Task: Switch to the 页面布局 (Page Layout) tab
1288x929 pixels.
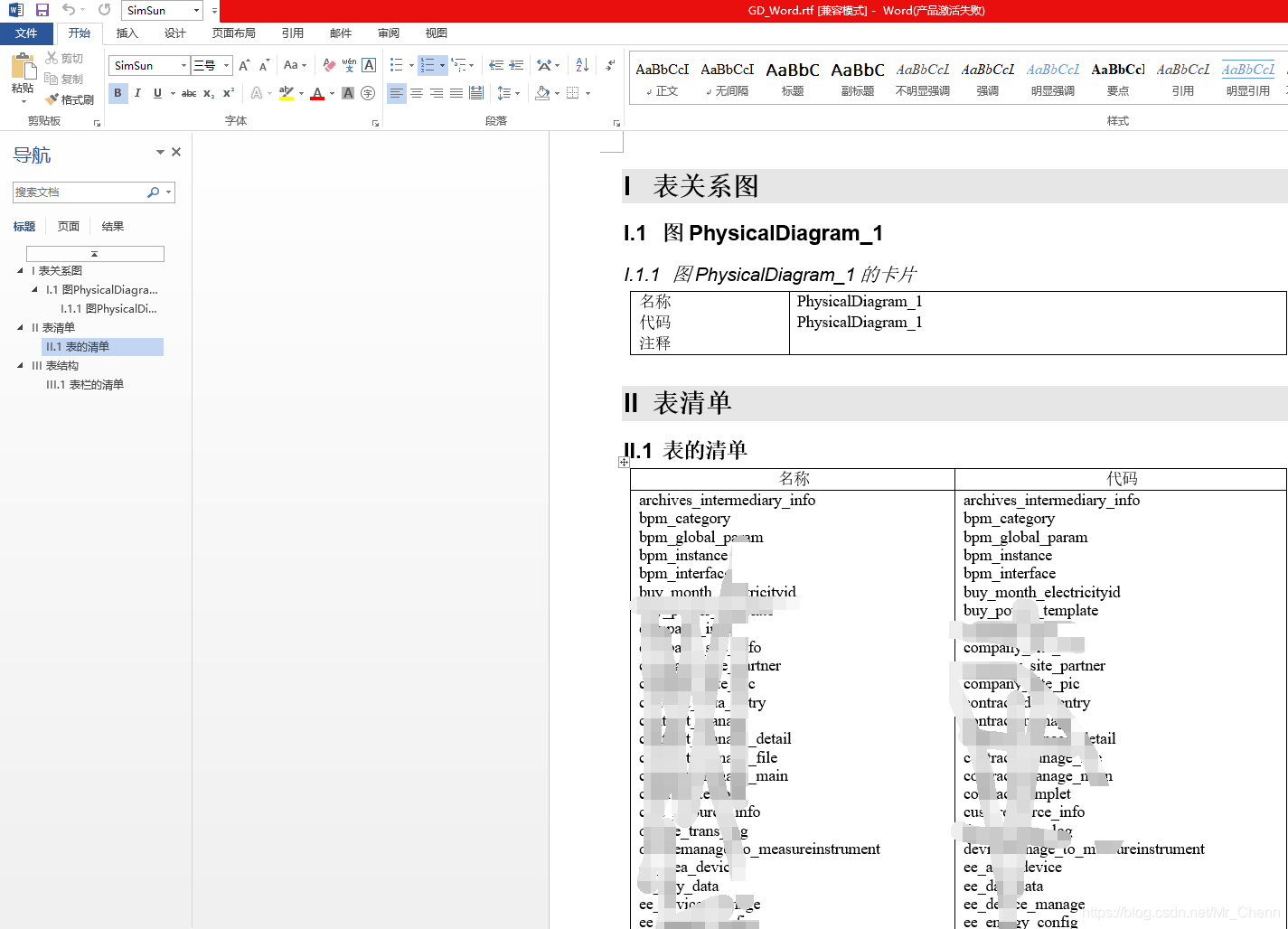Action: [x=234, y=33]
